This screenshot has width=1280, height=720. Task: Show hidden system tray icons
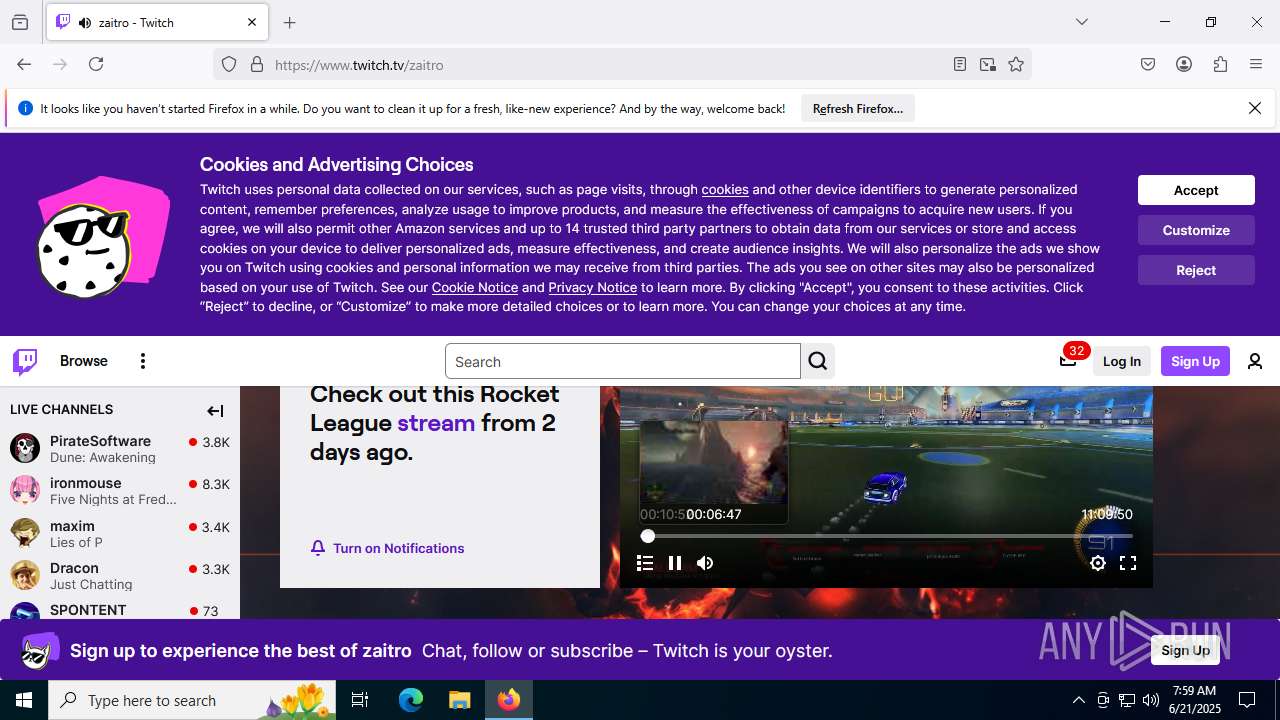[x=1078, y=700]
